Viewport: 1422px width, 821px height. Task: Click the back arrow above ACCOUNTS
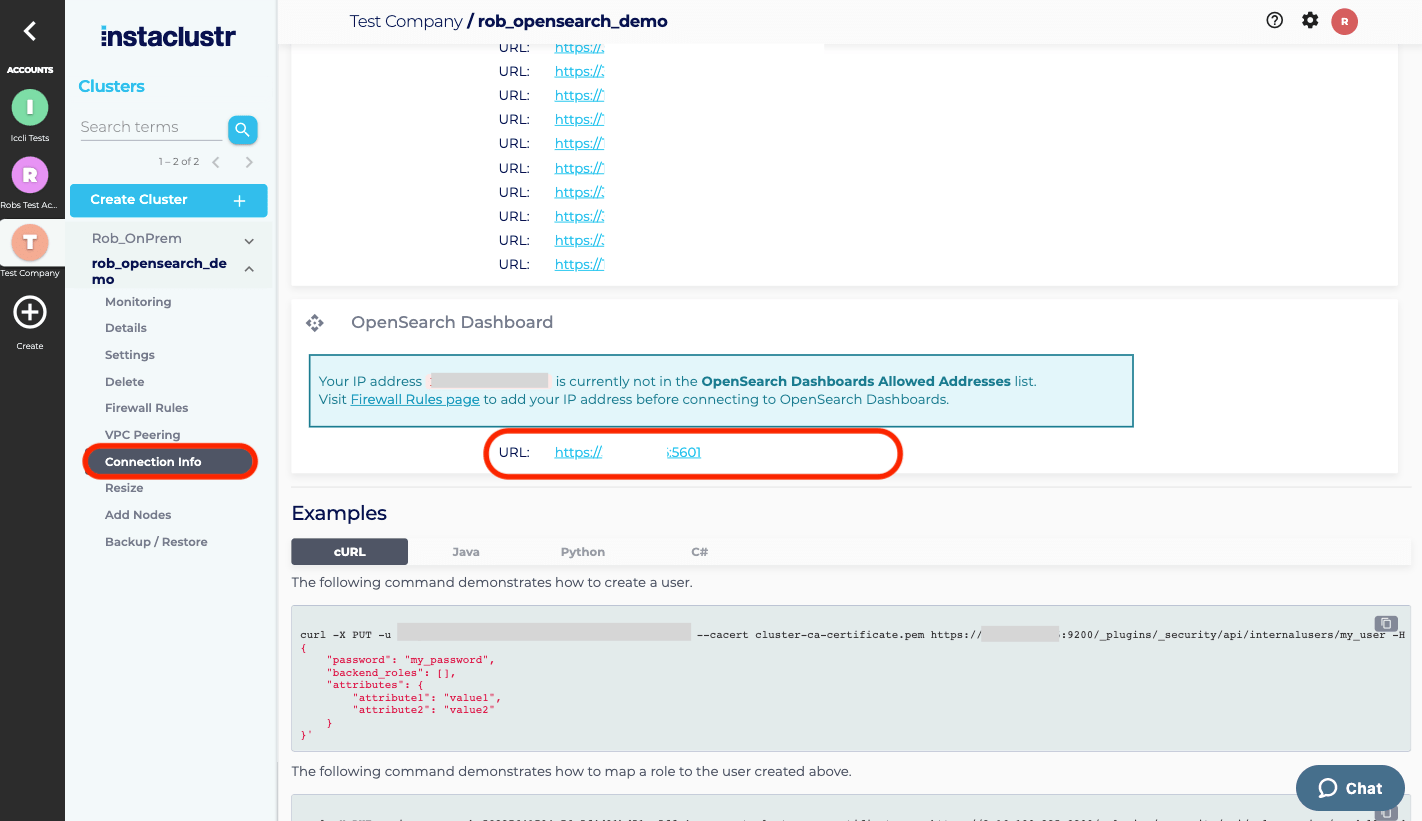pos(31,31)
